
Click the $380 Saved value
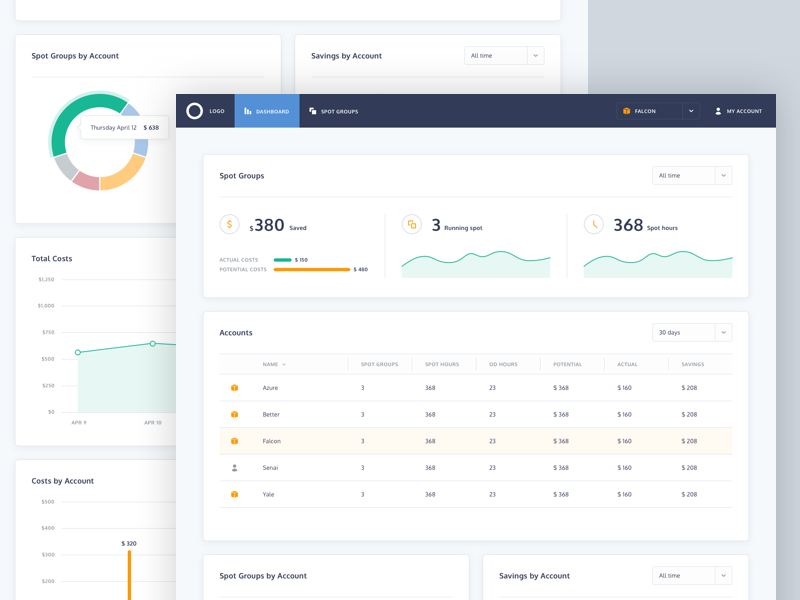[267, 225]
